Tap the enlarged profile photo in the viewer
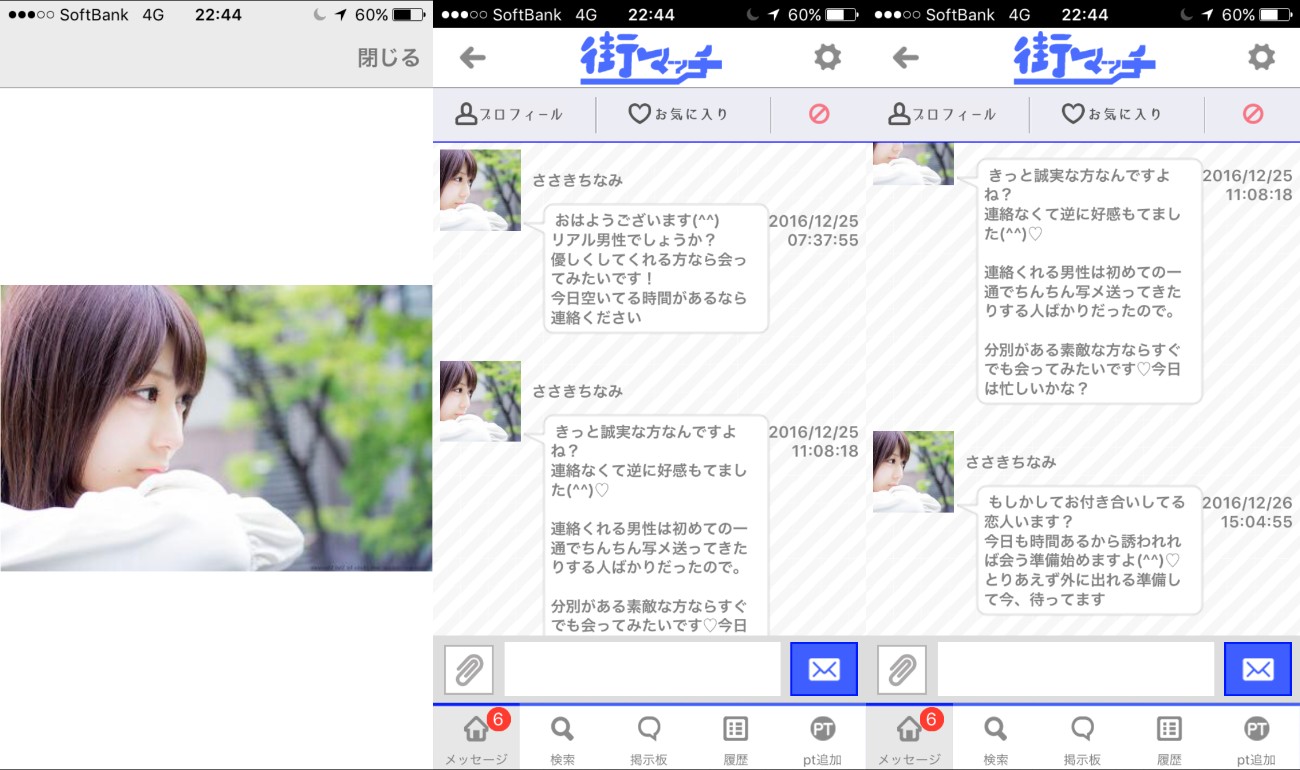This screenshot has height=770, width=1300. coord(216,428)
